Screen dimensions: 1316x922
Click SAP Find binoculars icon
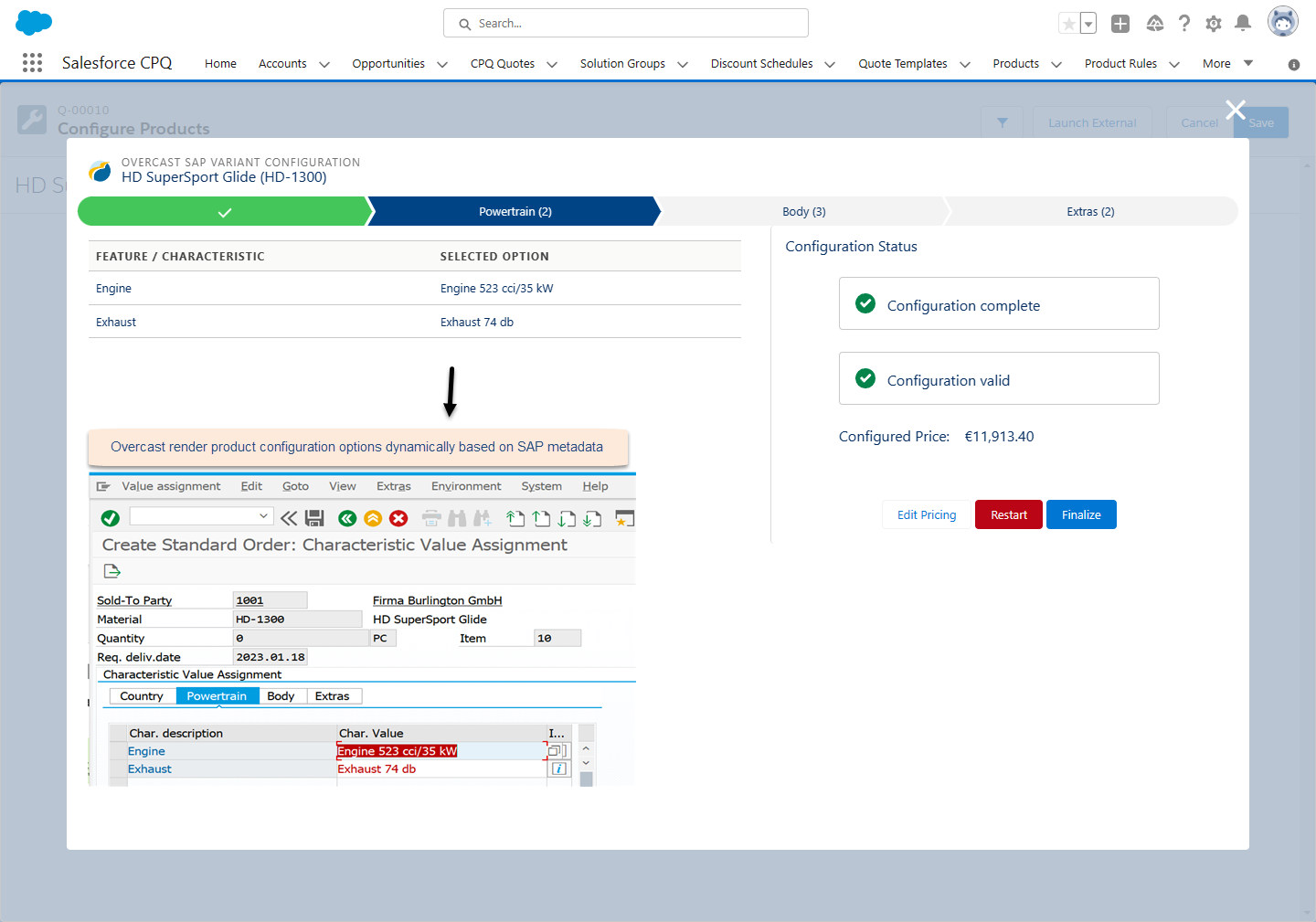click(457, 518)
